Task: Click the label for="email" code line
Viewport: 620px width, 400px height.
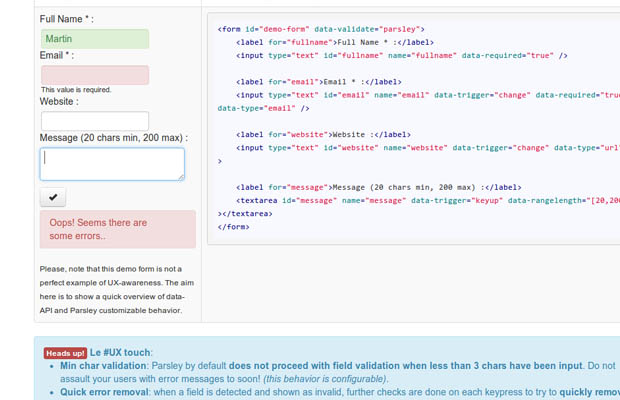Action: tap(319, 82)
